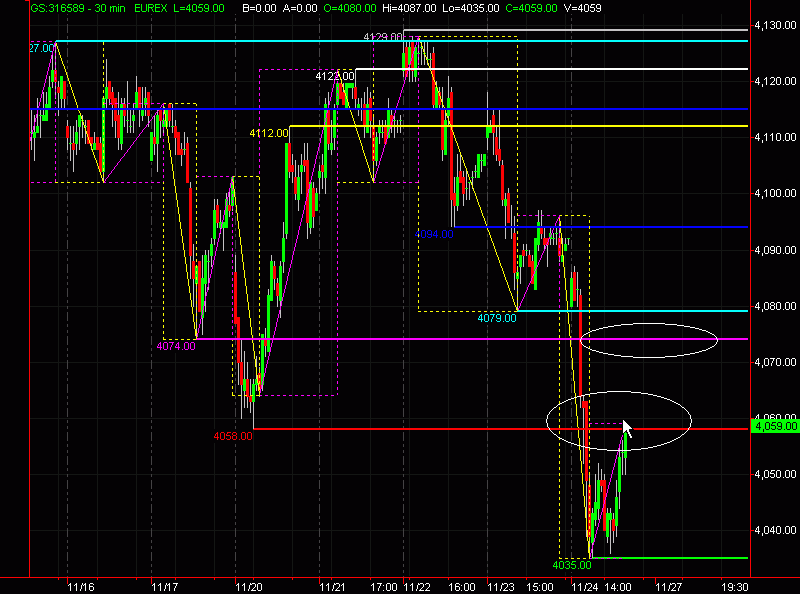Click the GS:316589 - 30 min symbol text
Screen dimensions: 800x594
pos(78,8)
